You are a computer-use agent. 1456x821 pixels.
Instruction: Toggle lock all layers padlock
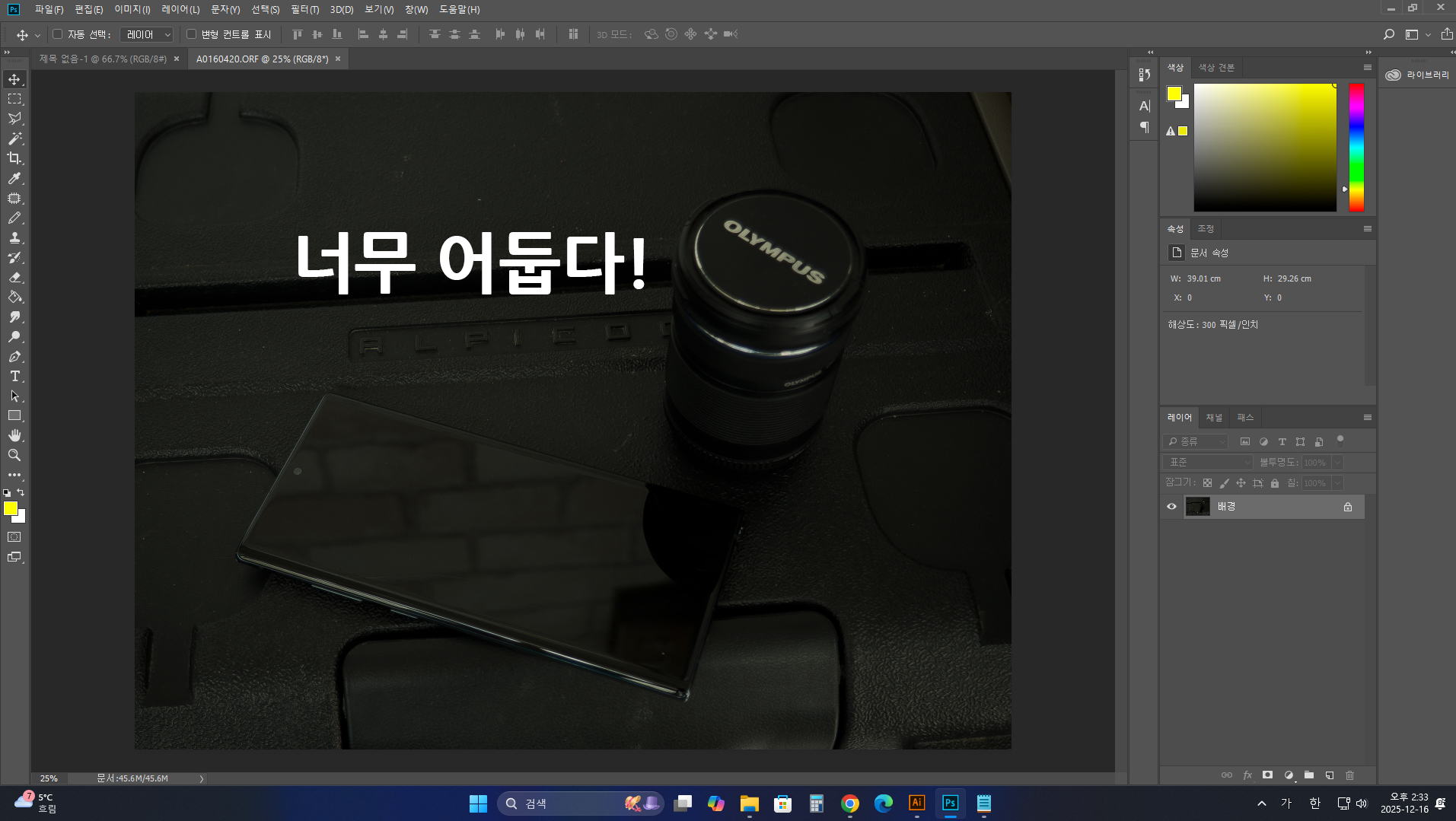point(1275,483)
